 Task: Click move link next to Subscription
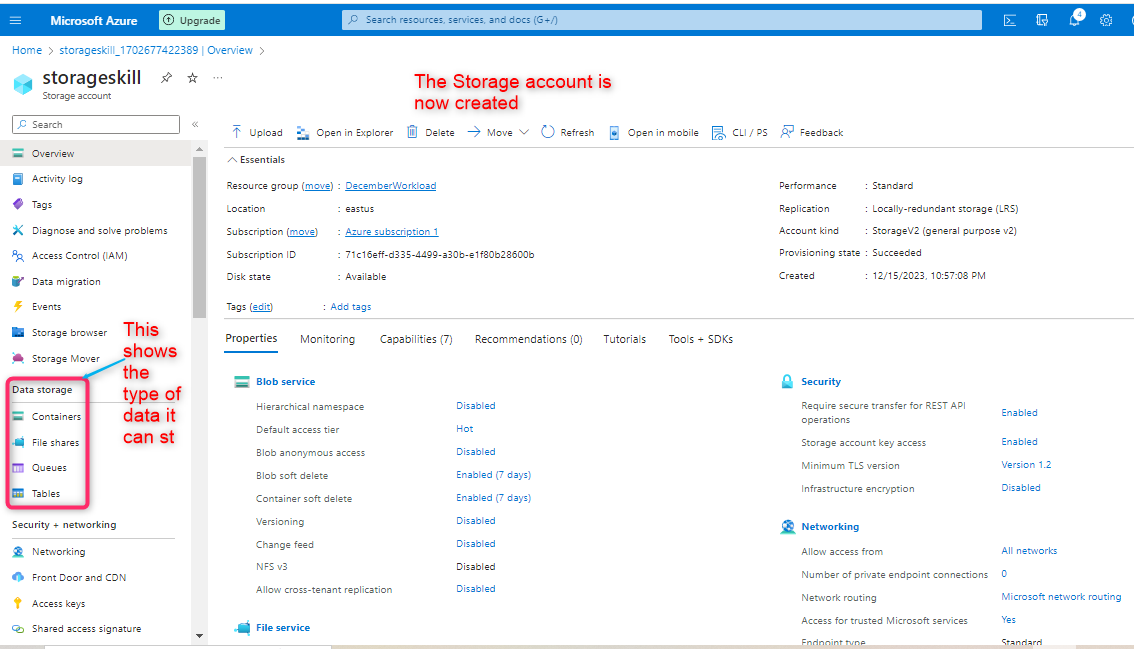(302, 232)
